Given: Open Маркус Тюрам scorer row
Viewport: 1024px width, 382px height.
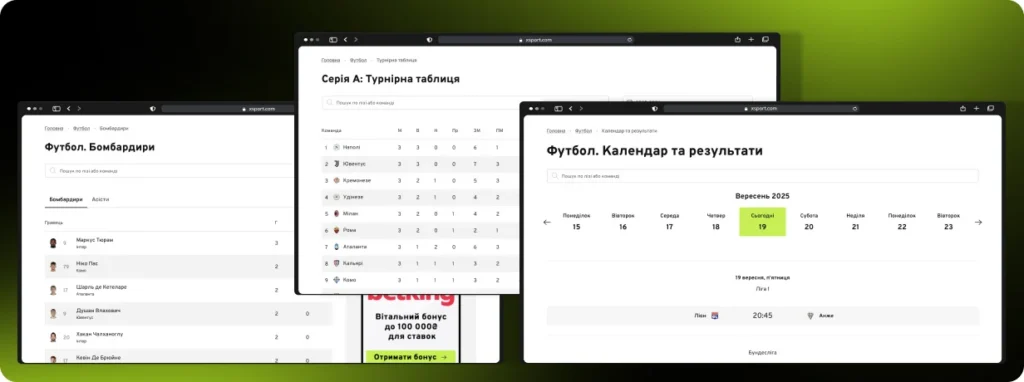Looking at the screenshot, I should point(170,243).
